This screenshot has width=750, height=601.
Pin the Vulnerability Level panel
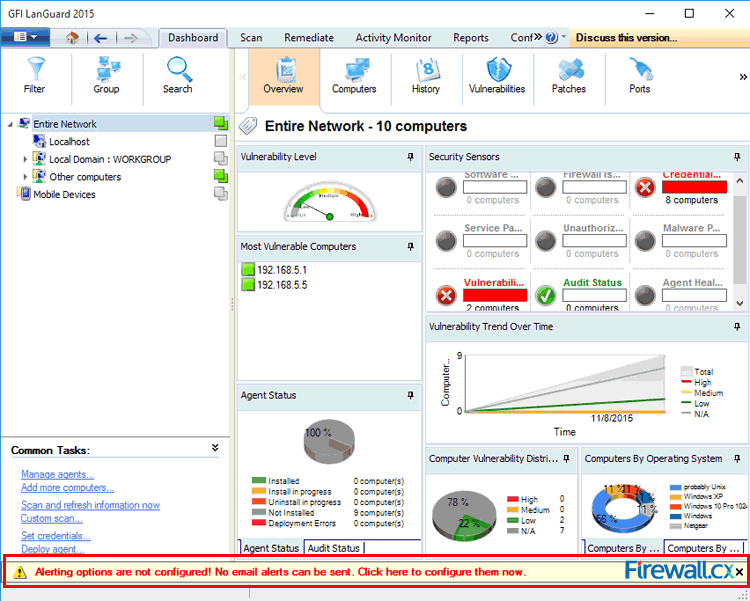coord(410,156)
